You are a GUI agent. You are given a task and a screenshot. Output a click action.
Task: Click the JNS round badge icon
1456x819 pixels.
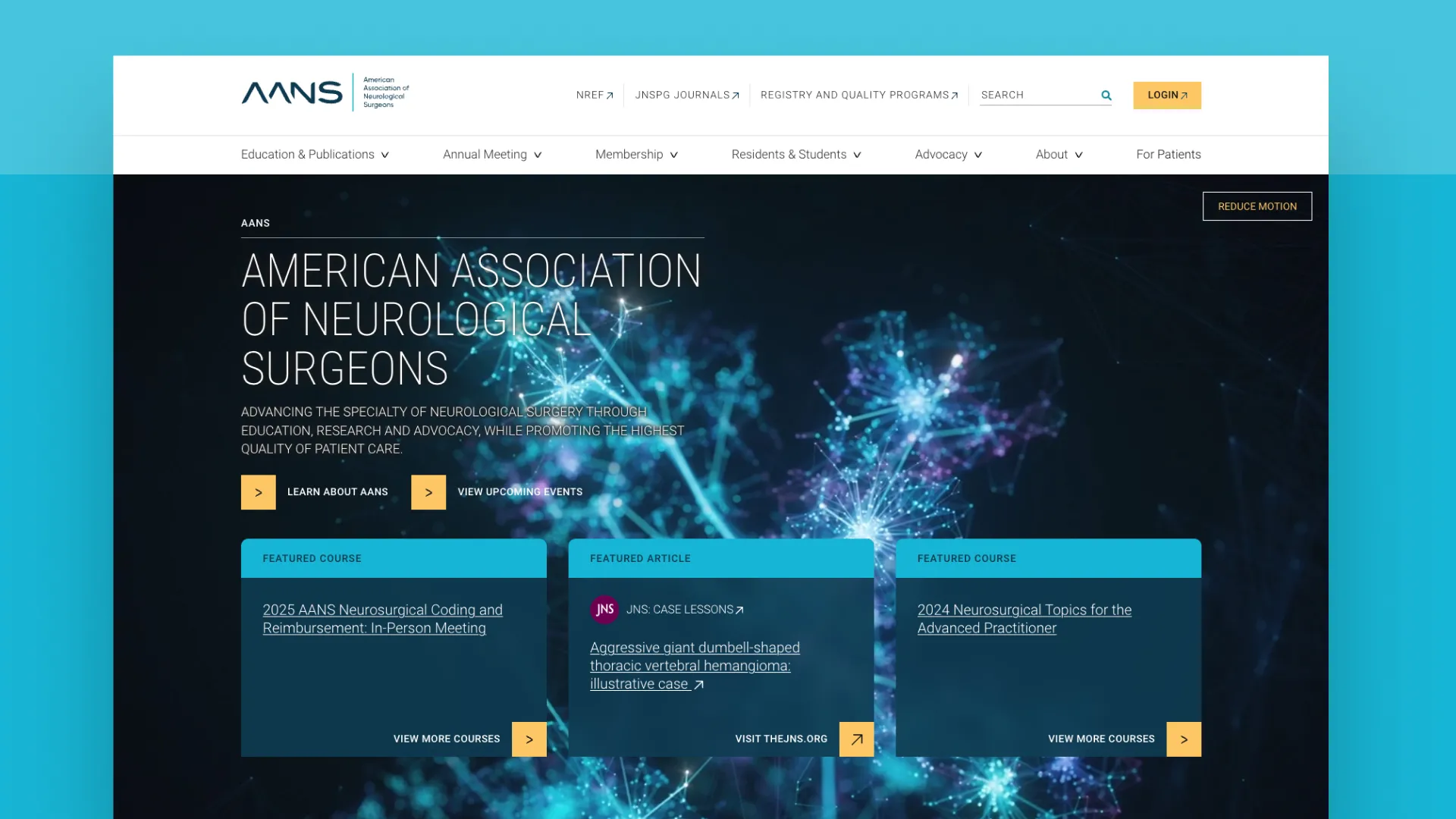(x=604, y=610)
